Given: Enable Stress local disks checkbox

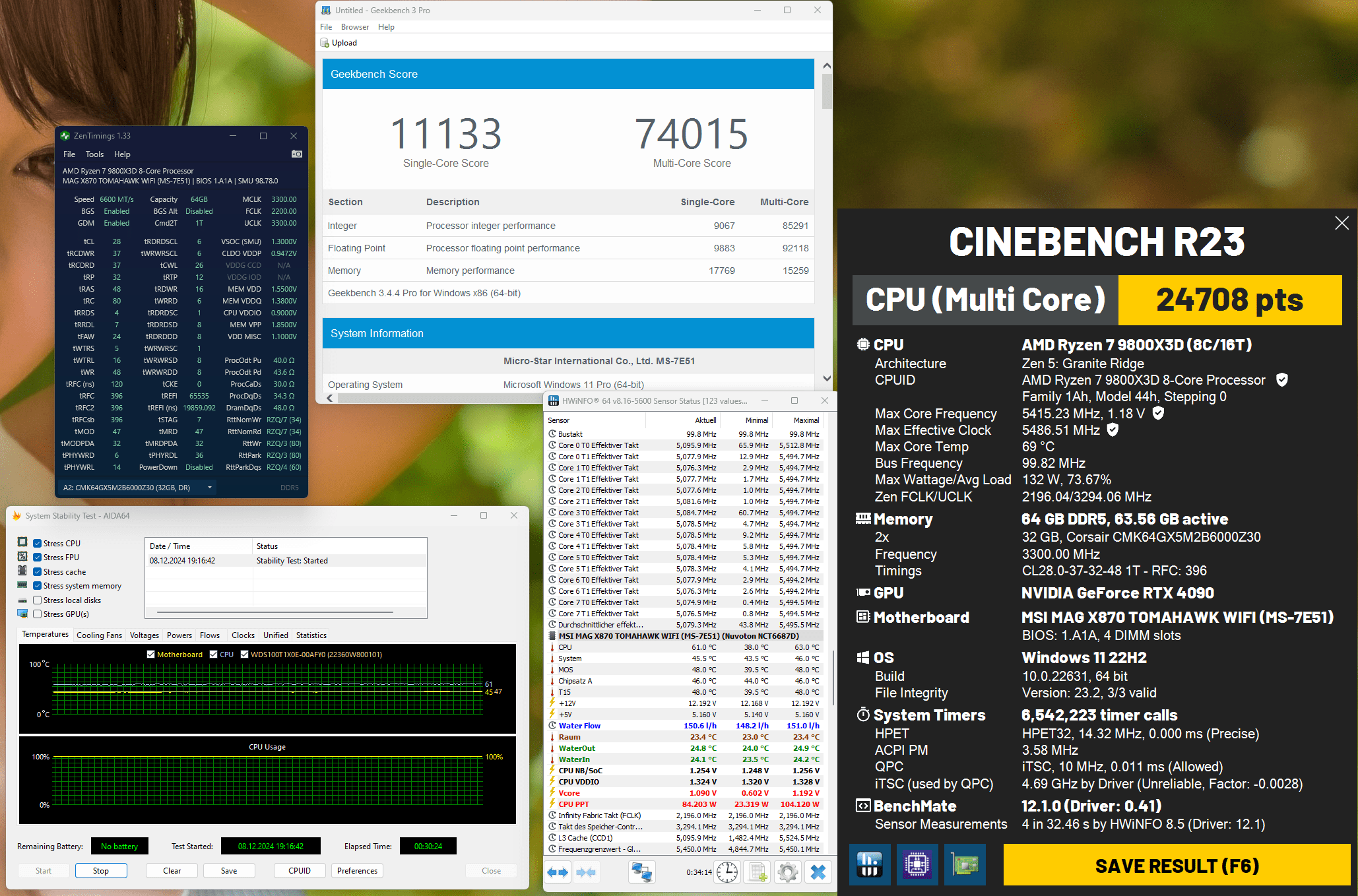Looking at the screenshot, I should [38, 600].
